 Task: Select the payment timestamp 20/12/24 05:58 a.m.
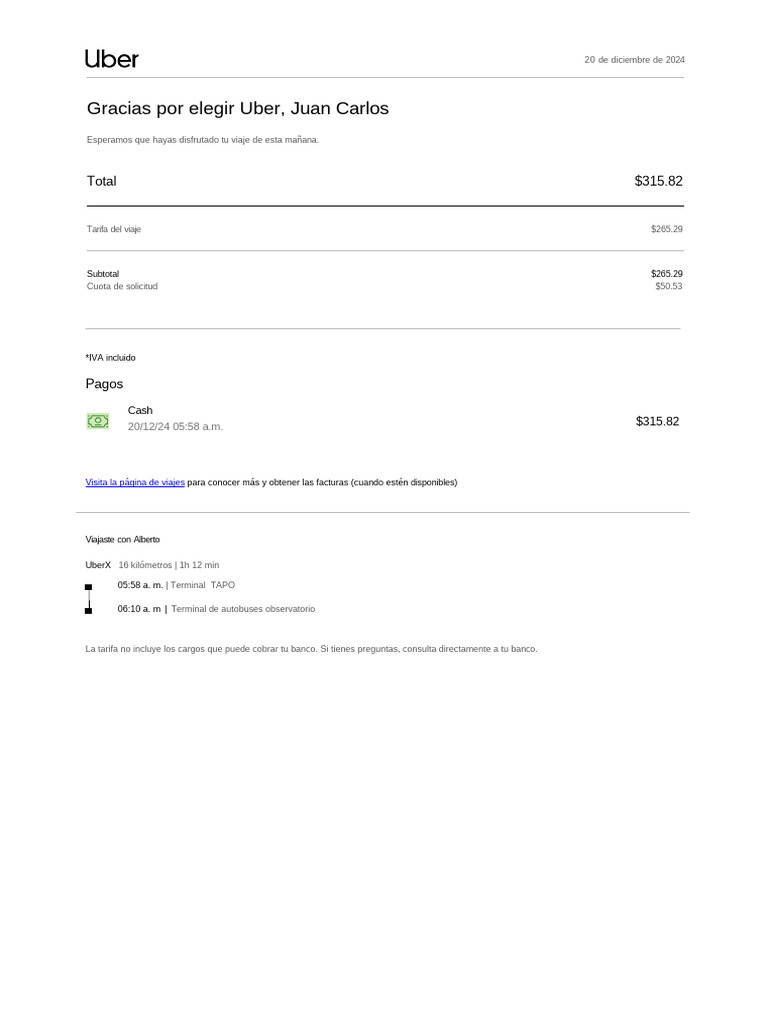pyautogui.click(x=175, y=426)
